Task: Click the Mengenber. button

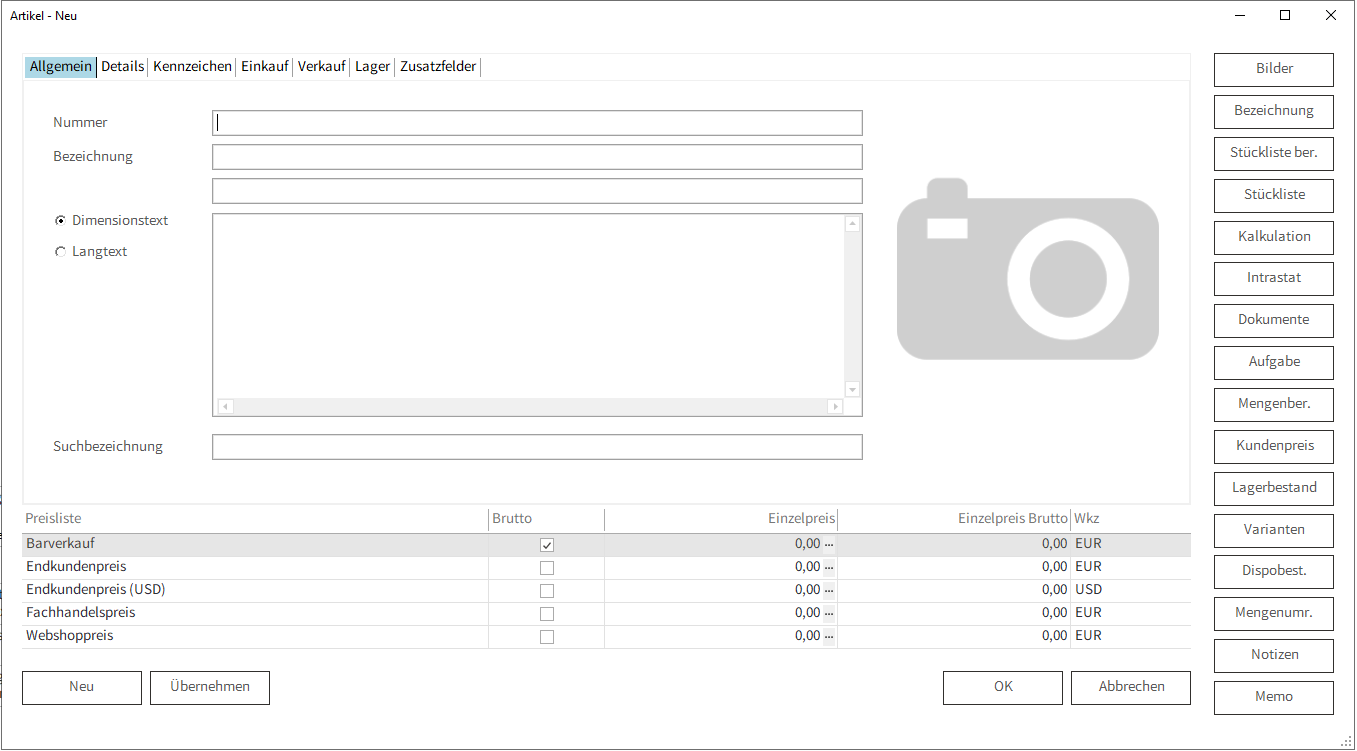Action: coord(1274,404)
